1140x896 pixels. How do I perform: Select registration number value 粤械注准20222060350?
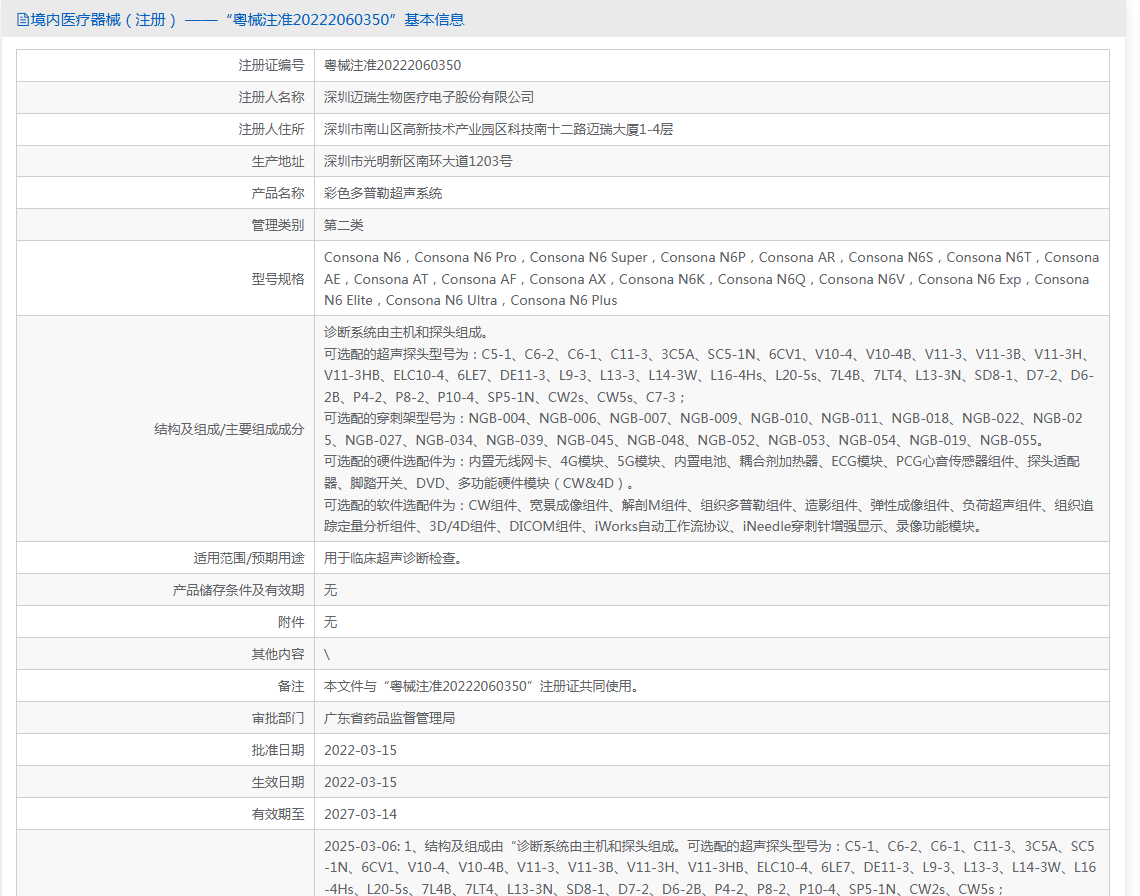coord(393,65)
